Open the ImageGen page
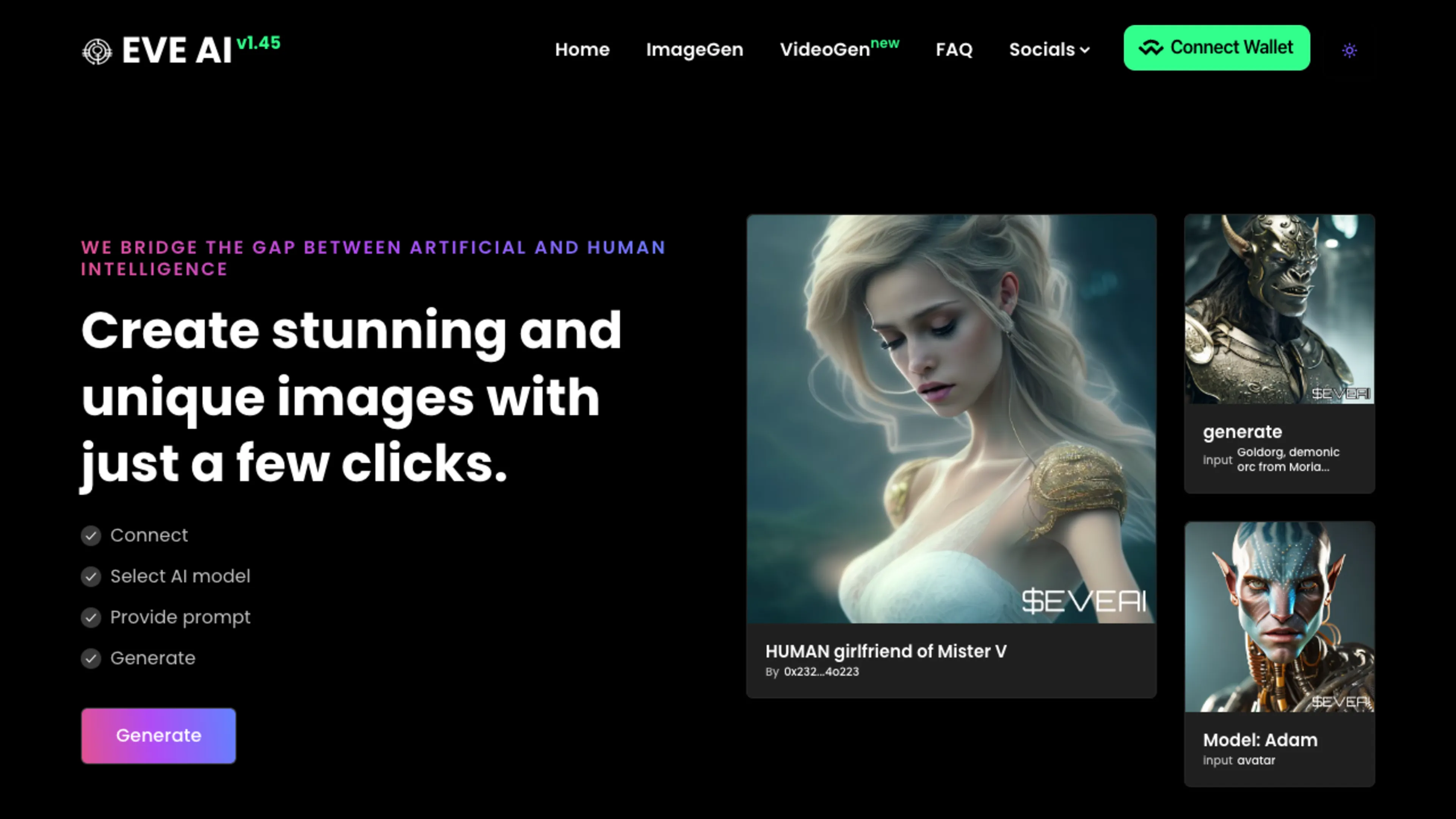Viewport: 1456px width, 819px height. click(x=695, y=50)
